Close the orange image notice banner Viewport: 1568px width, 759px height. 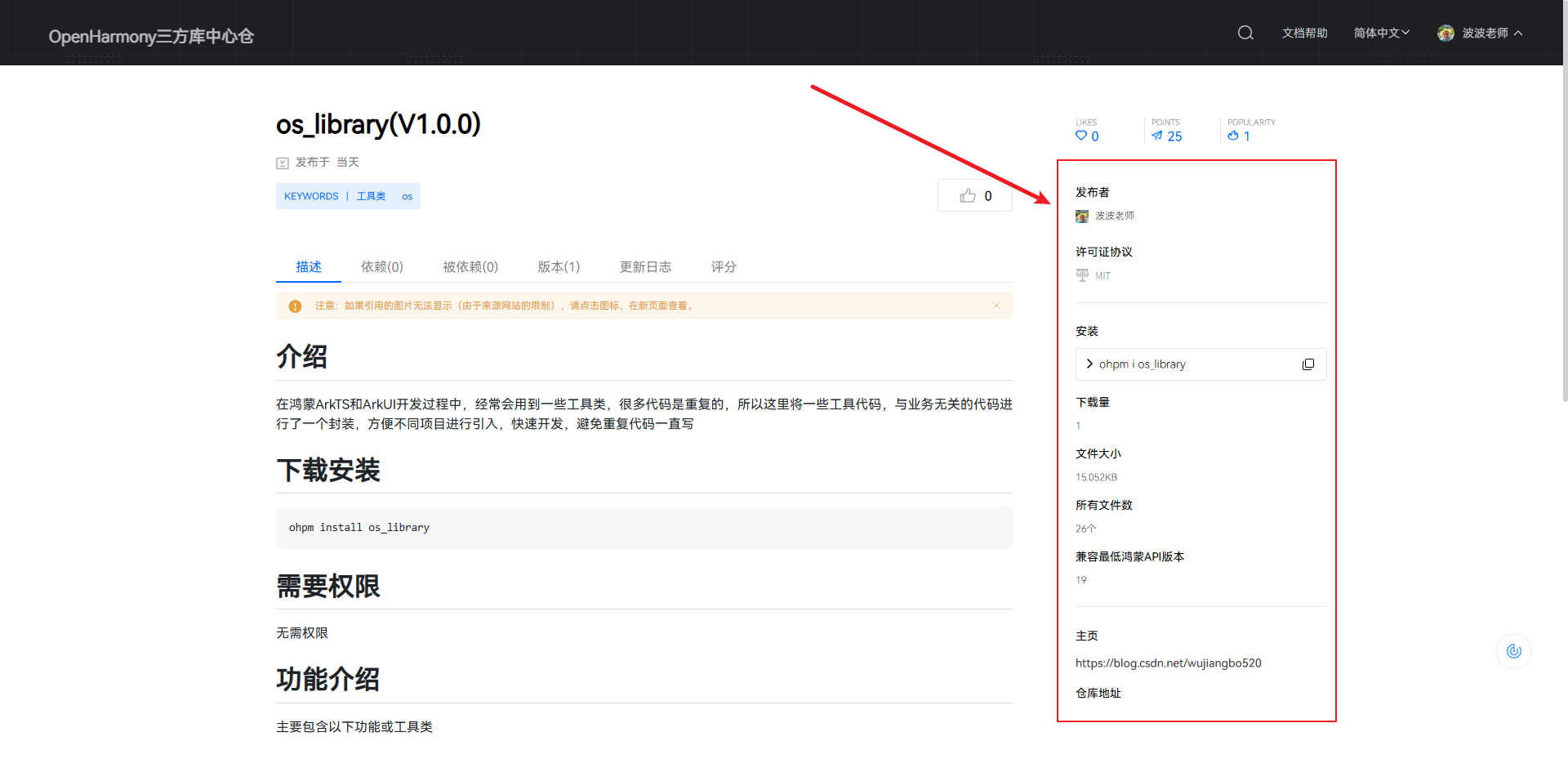[x=996, y=306]
